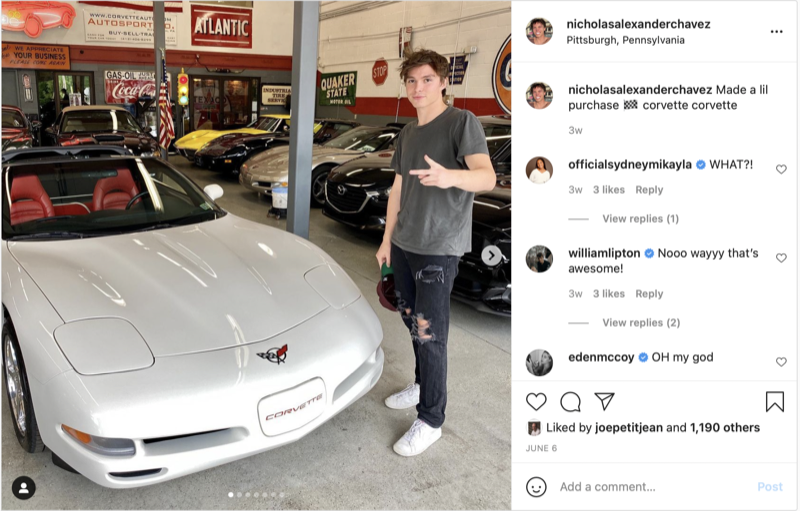Share post with the paper plane icon

tap(605, 401)
